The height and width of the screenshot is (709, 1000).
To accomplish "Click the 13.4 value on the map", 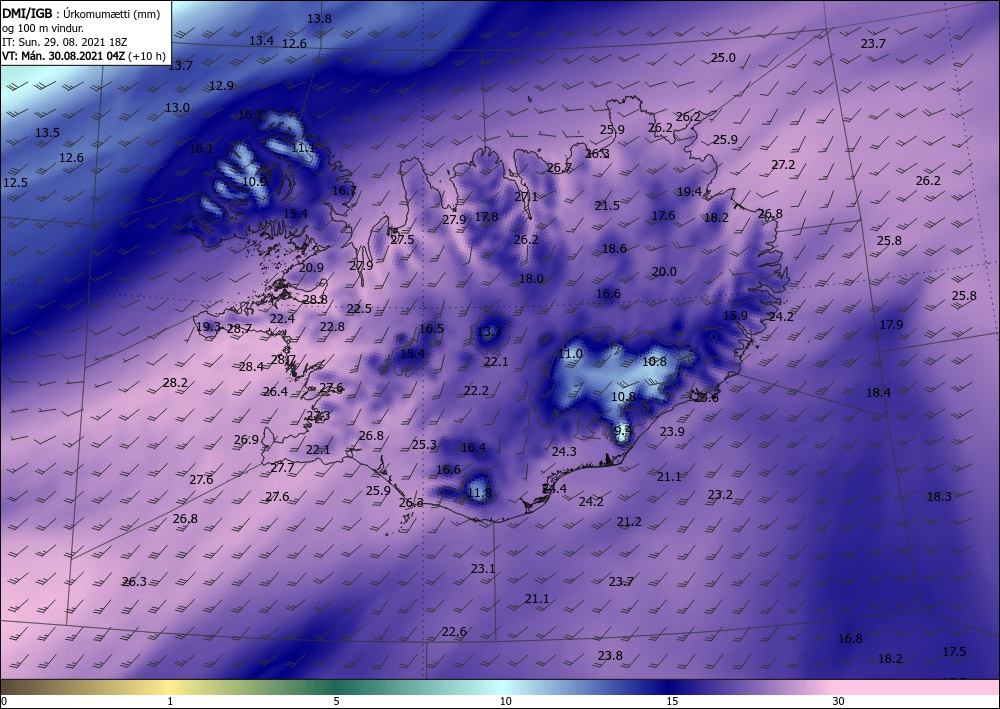I will [261, 40].
